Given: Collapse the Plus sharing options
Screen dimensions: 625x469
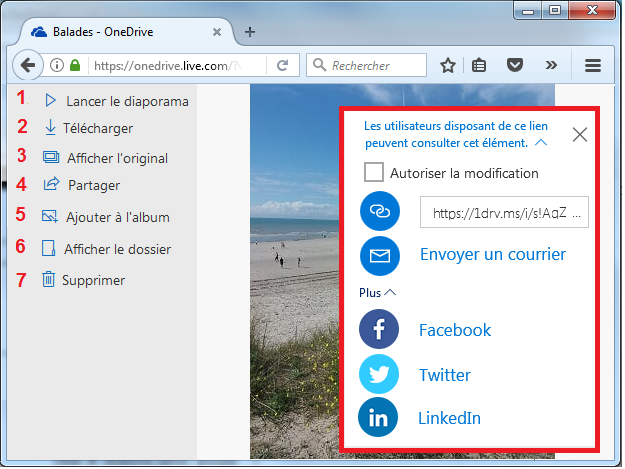Looking at the screenshot, I should point(377,293).
